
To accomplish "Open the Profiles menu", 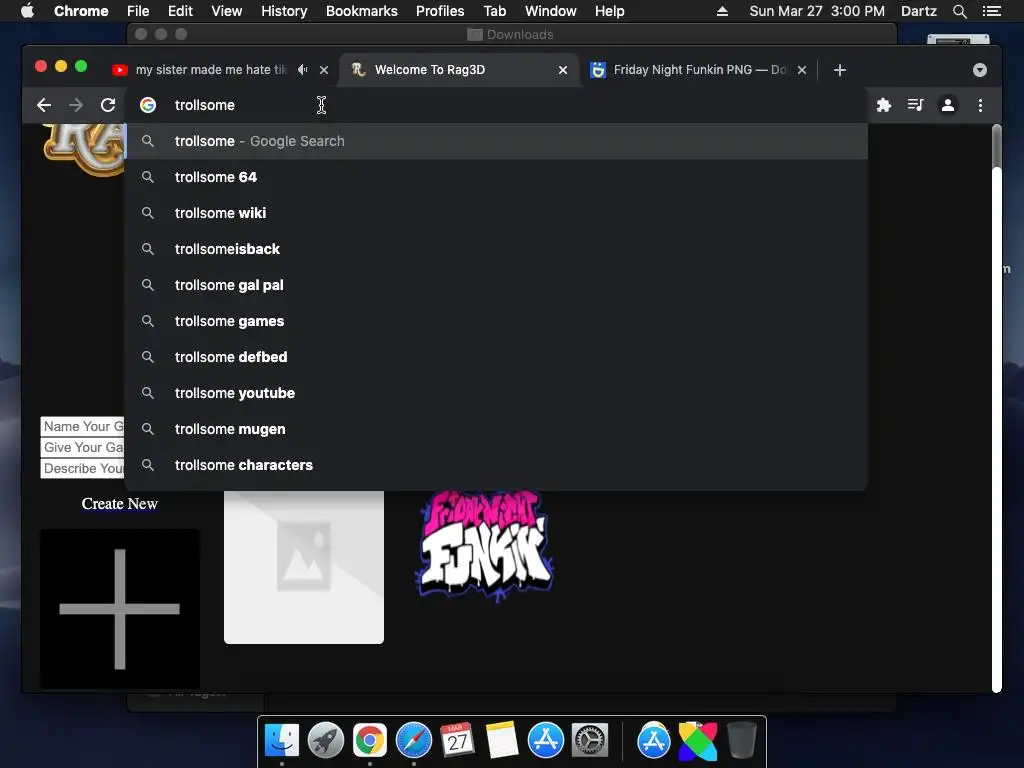I will (440, 11).
